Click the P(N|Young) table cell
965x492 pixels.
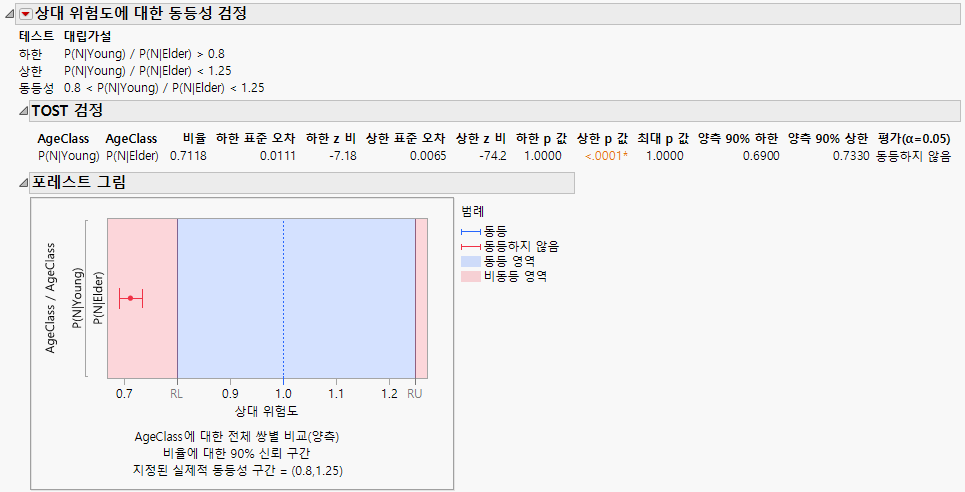click(68, 156)
